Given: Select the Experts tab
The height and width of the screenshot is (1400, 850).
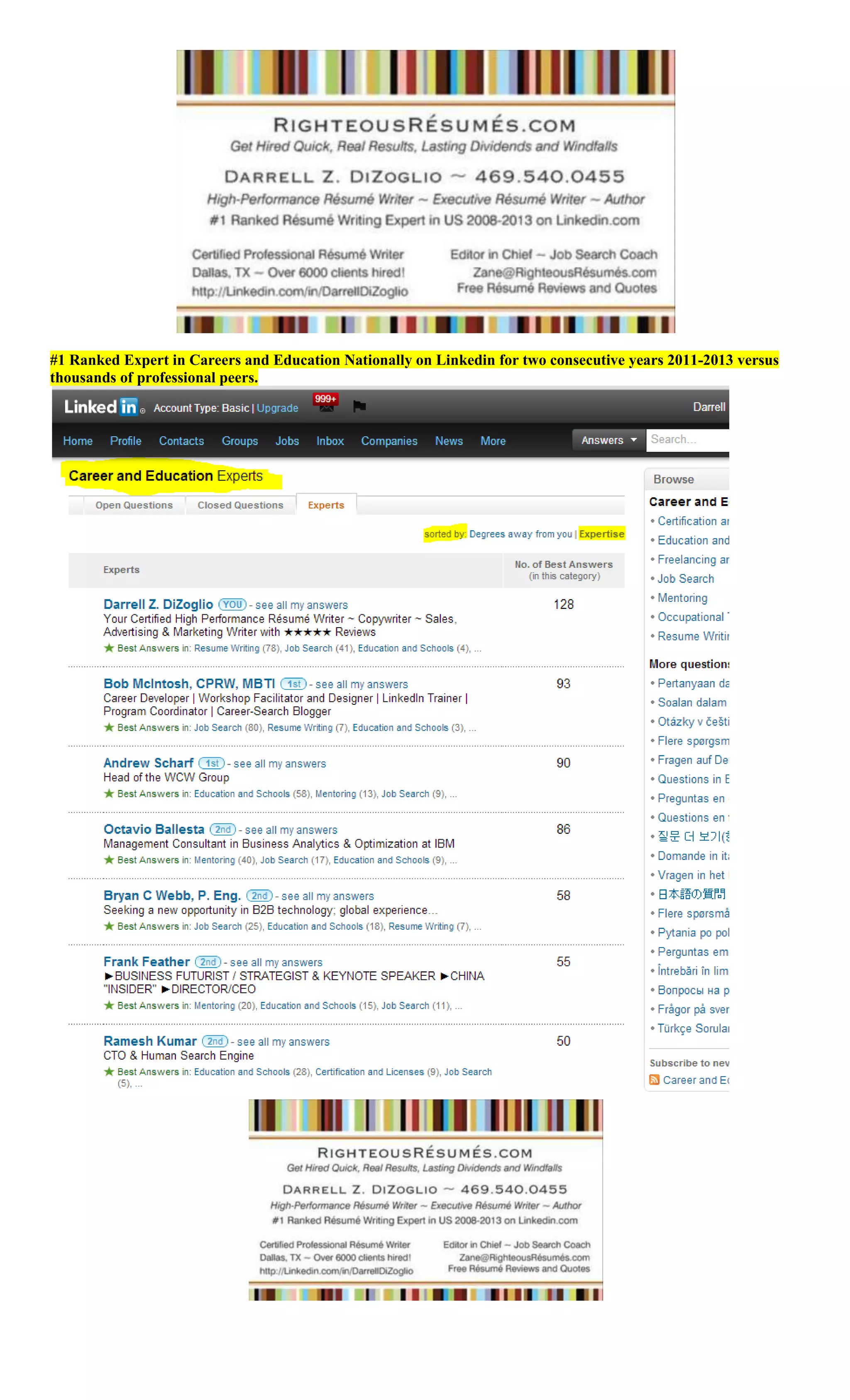Looking at the screenshot, I should click(326, 505).
